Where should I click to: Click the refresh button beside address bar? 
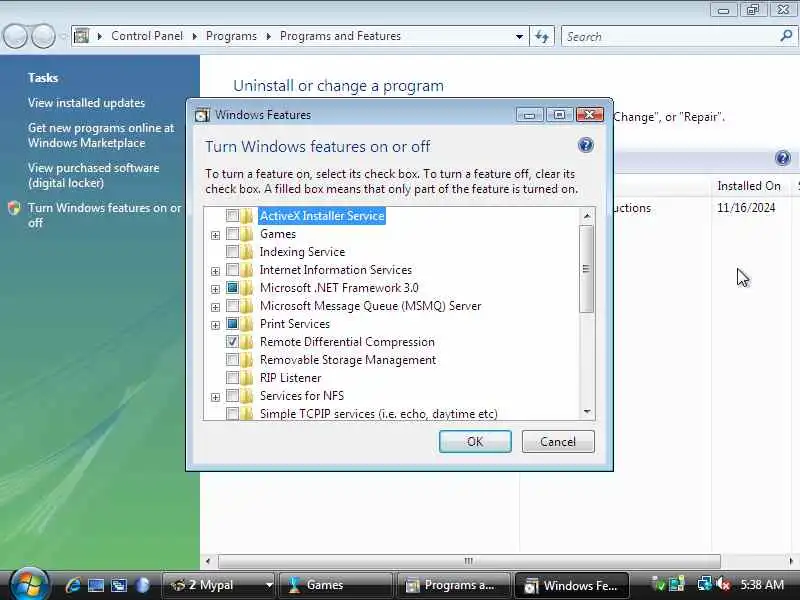(x=541, y=36)
